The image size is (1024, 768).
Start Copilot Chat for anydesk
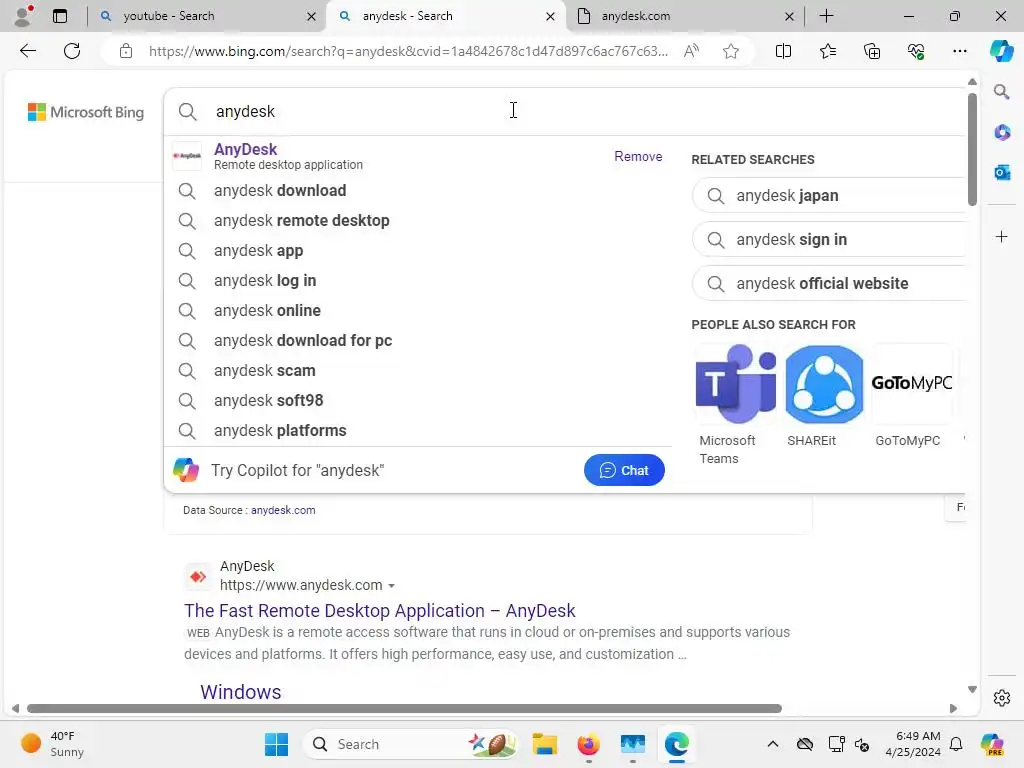[x=624, y=470]
